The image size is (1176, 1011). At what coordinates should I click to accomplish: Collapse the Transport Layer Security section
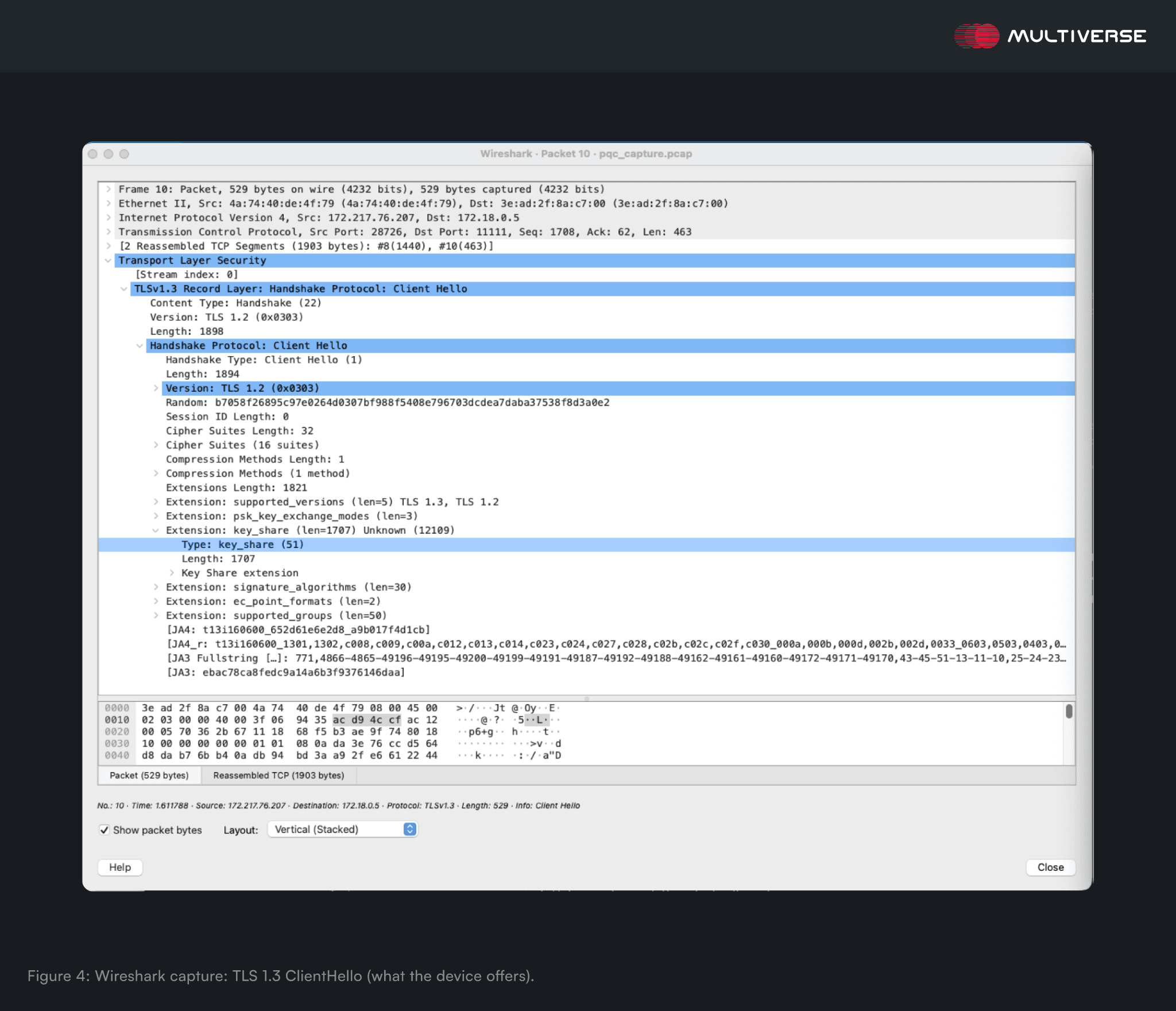[x=108, y=260]
